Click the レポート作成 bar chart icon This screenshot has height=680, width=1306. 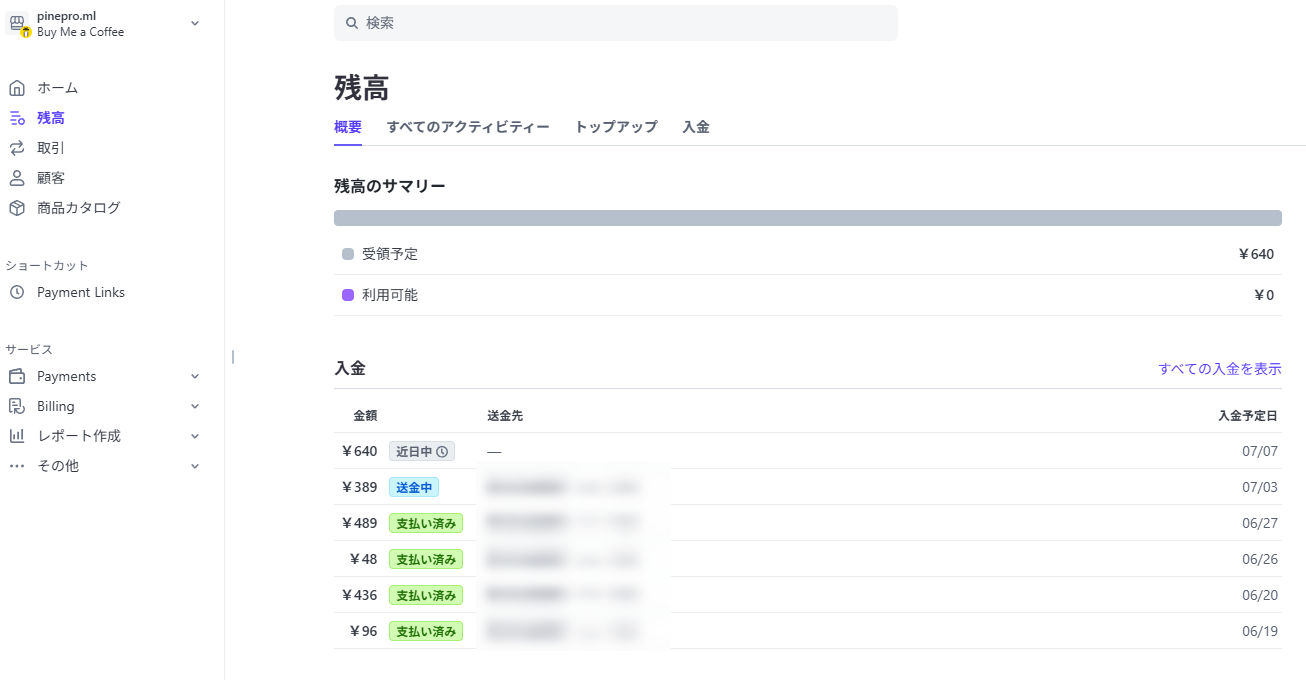pos(16,436)
